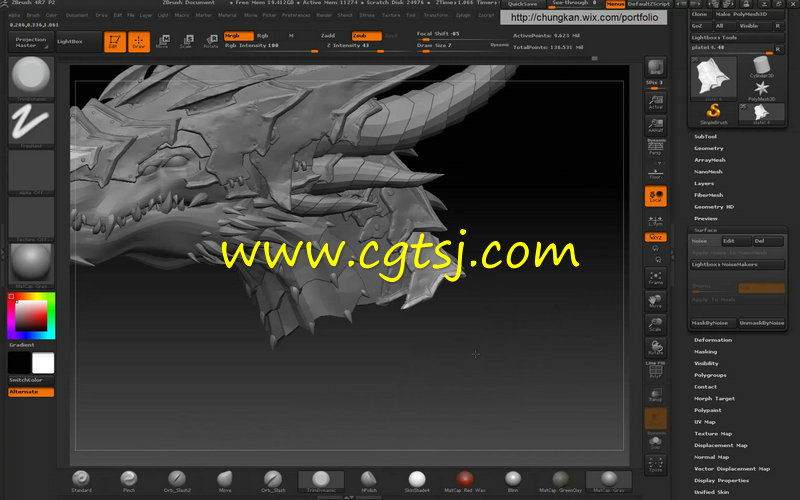Viewport: 800px width, 500px height.
Task: Expand the Geometry section
Action: point(709,148)
